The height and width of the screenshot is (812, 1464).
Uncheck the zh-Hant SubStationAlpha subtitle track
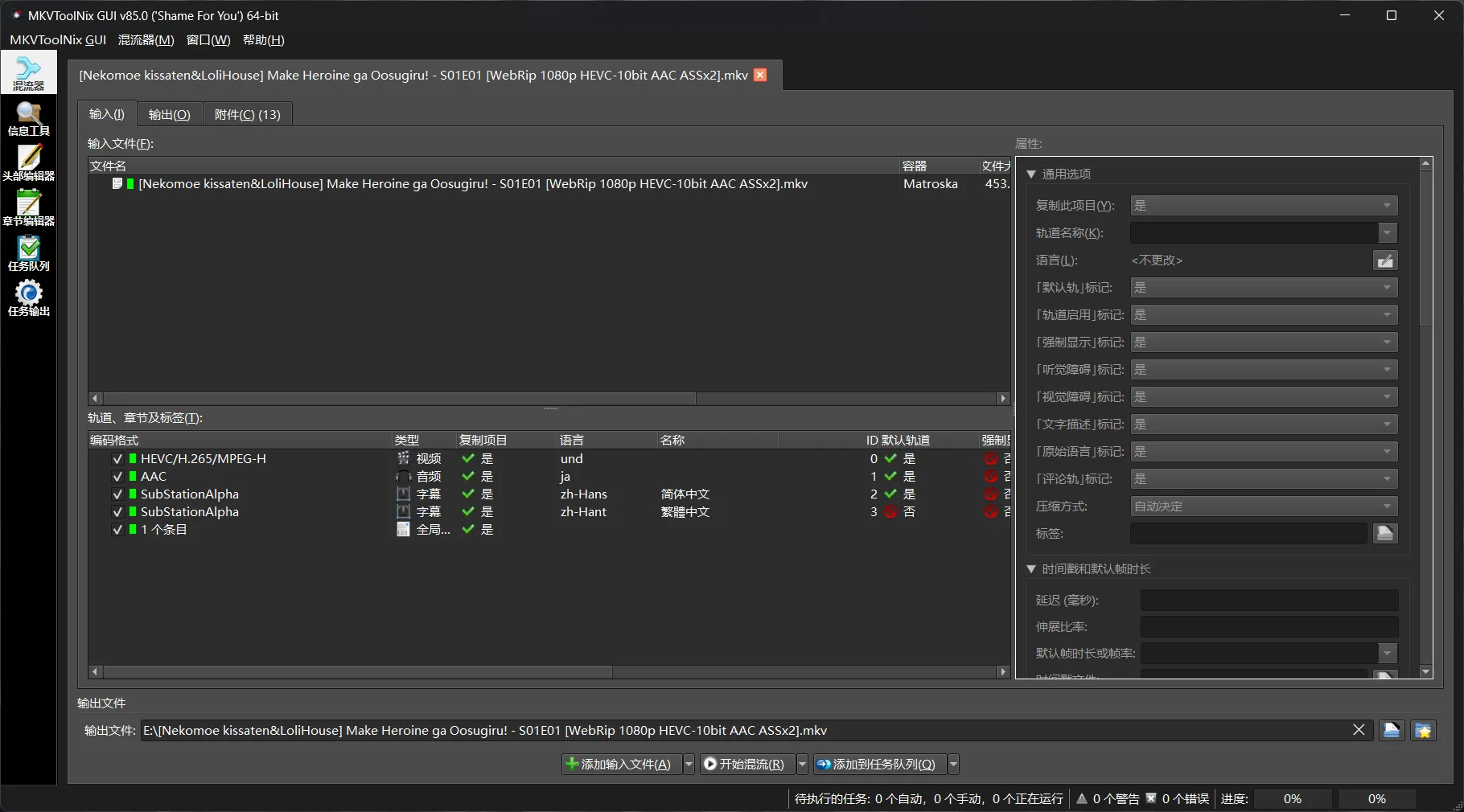coord(117,512)
